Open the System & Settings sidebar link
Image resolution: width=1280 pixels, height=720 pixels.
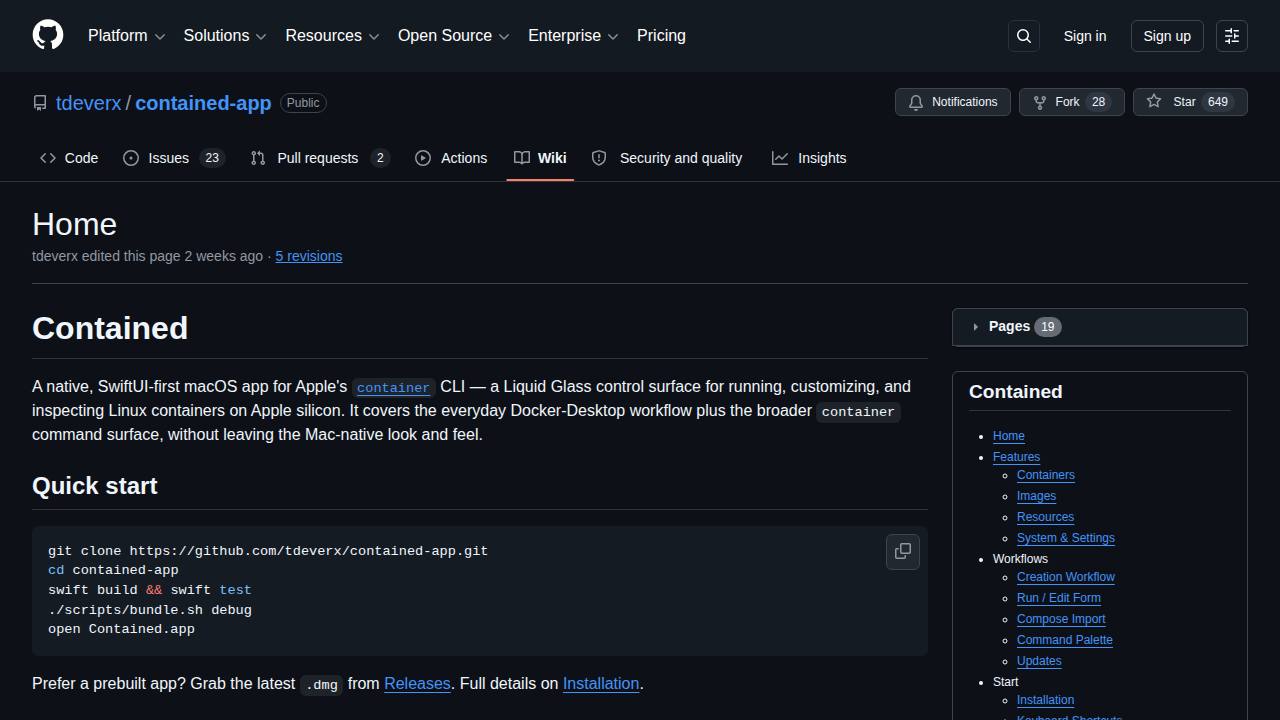pos(1066,538)
